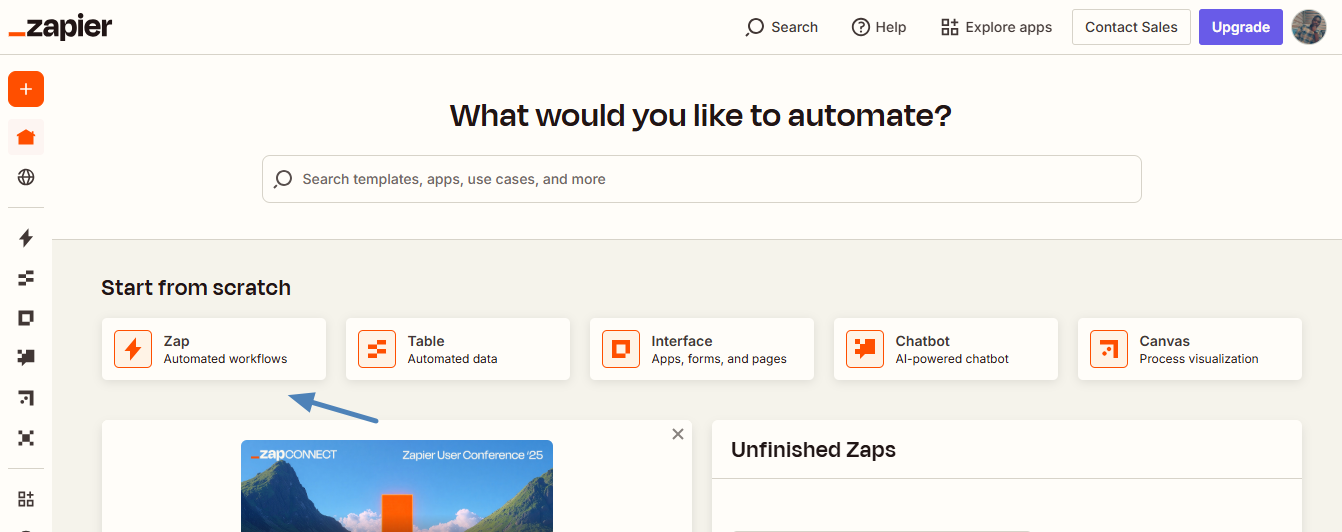
Task: Click the Search text in header
Action: pyautogui.click(x=795, y=27)
